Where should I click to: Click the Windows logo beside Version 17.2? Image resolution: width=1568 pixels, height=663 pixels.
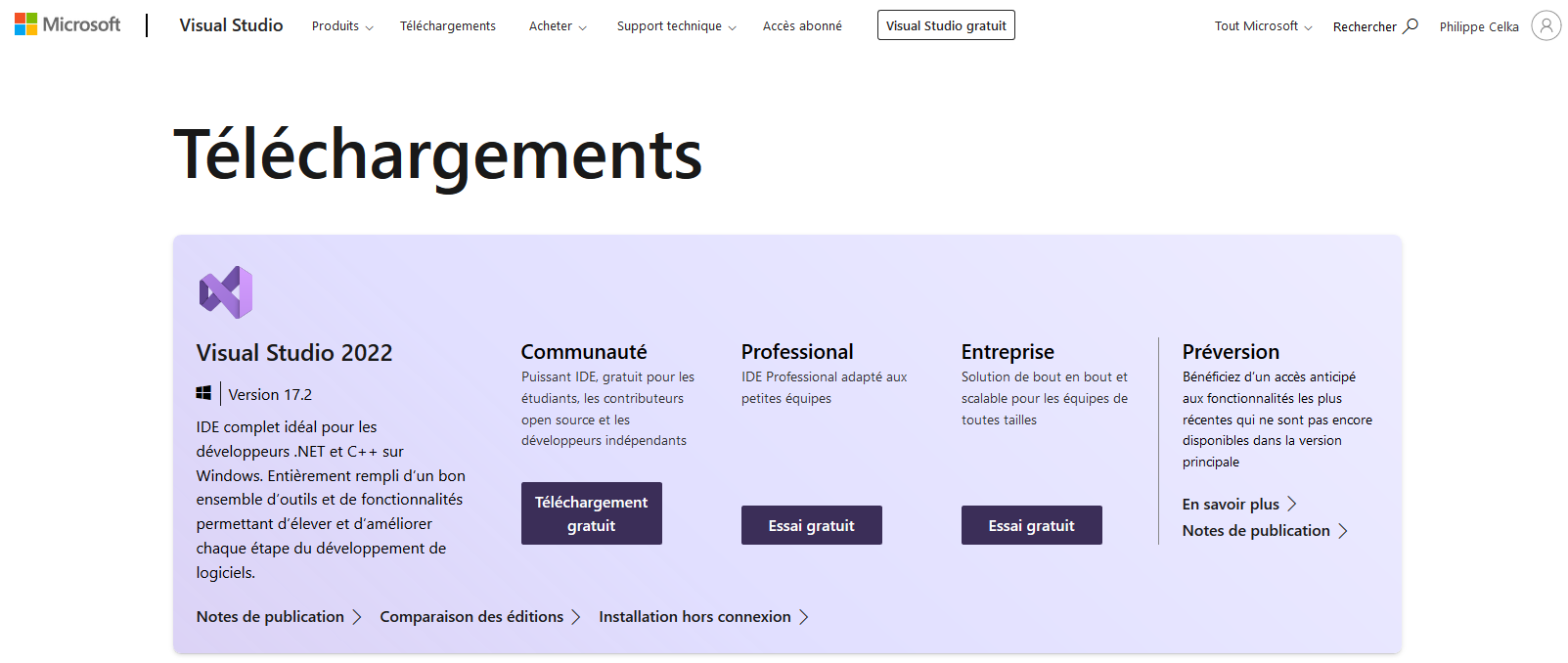click(203, 393)
